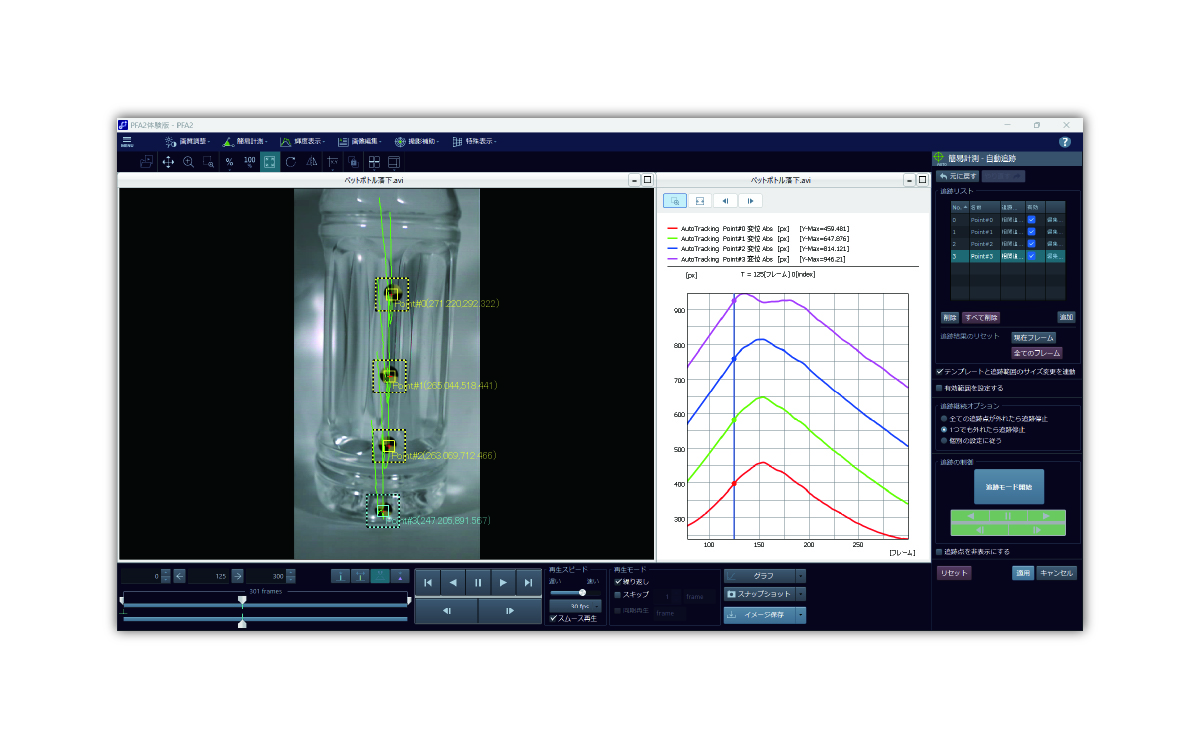The width and height of the screenshot is (1201, 748).
Task: Click the flip/mirror image icon
Action: click(x=312, y=162)
